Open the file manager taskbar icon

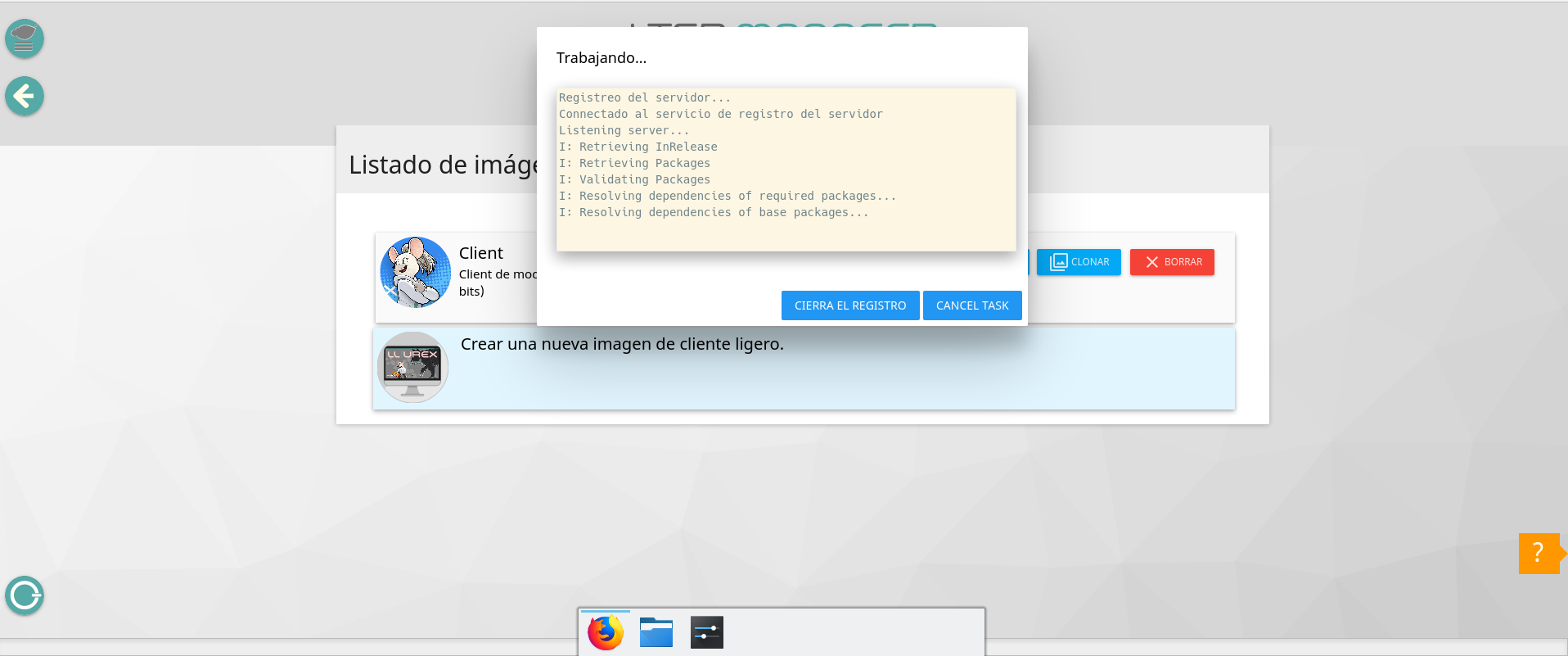(656, 632)
